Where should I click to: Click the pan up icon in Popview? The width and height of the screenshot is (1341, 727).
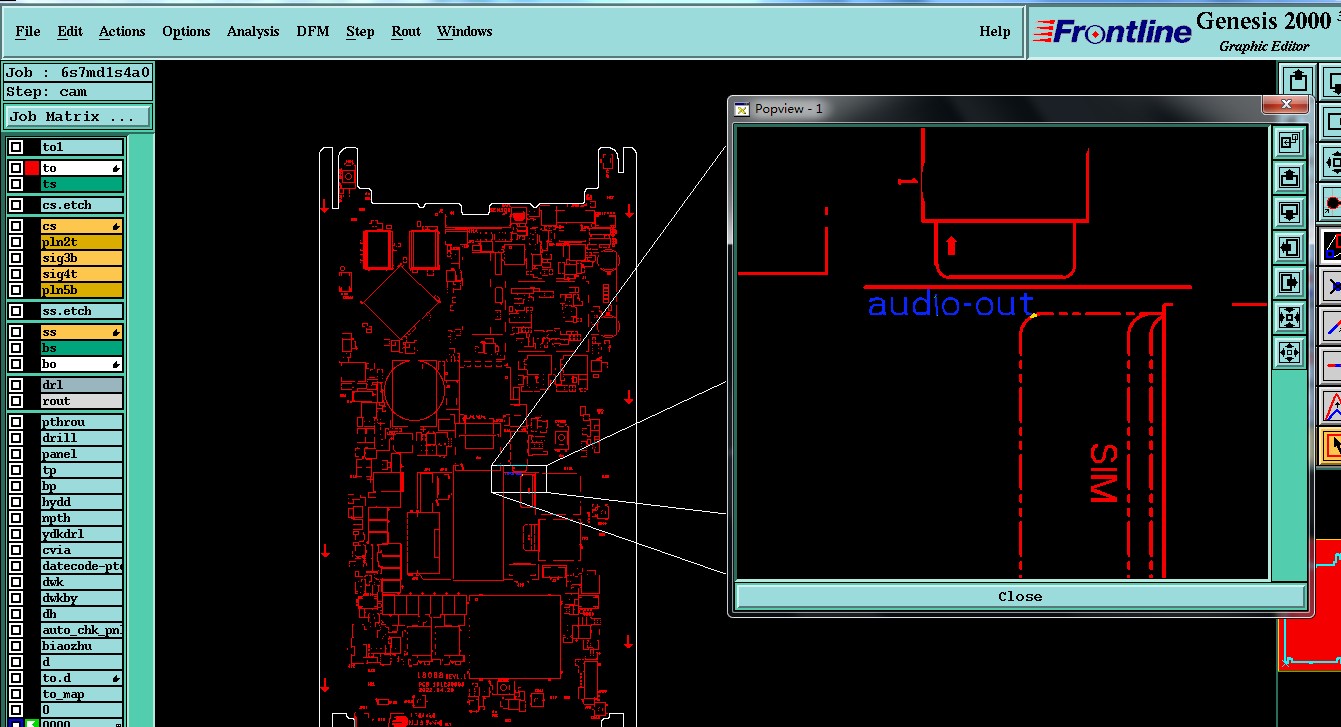coord(1289,177)
